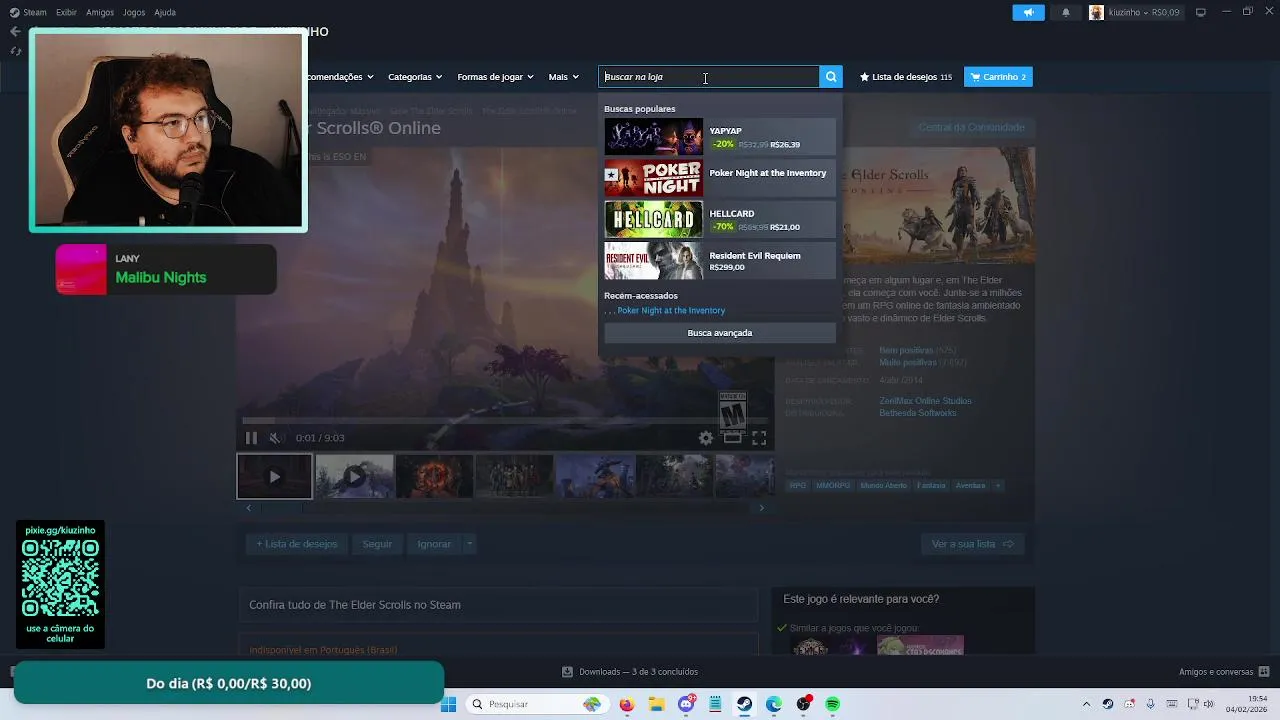The width and height of the screenshot is (1280, 720).
Task: Click the announcements megaphone button
Action: (1028, 12)
